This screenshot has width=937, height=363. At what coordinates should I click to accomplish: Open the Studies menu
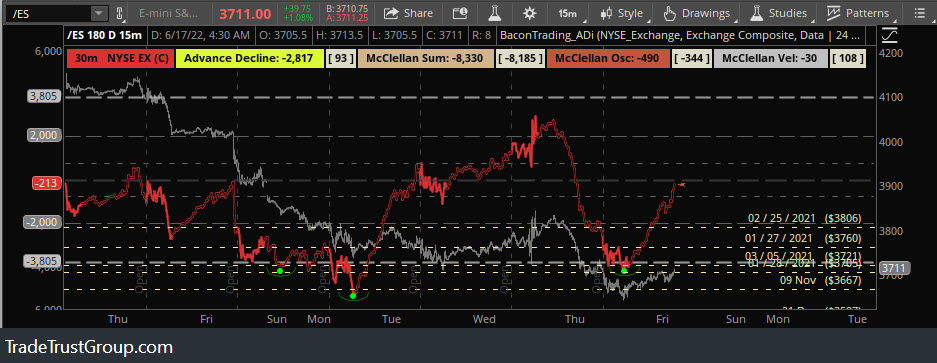click(x=779, y=13)
